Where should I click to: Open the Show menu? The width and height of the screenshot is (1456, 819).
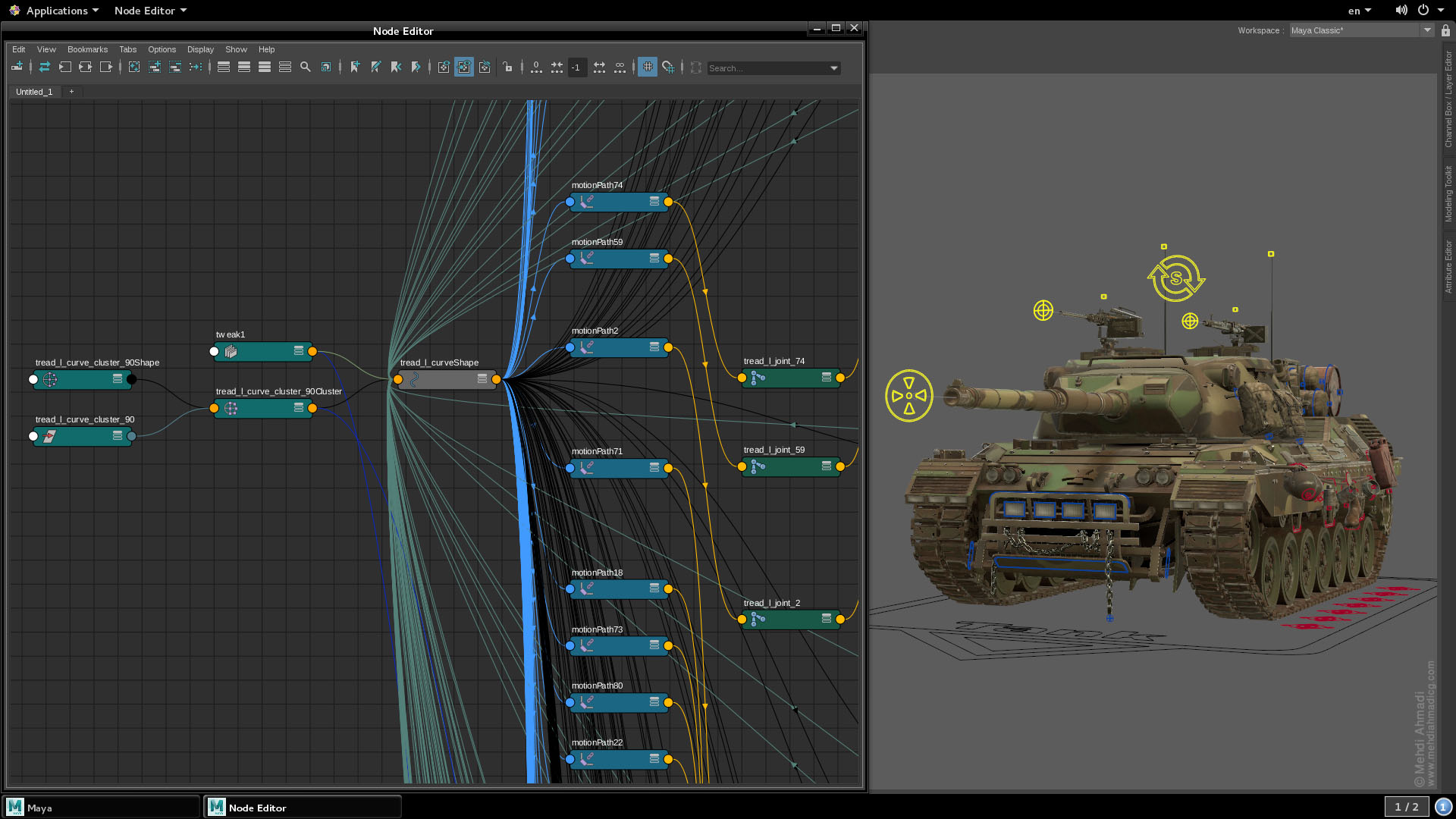[x=236, y=49]
